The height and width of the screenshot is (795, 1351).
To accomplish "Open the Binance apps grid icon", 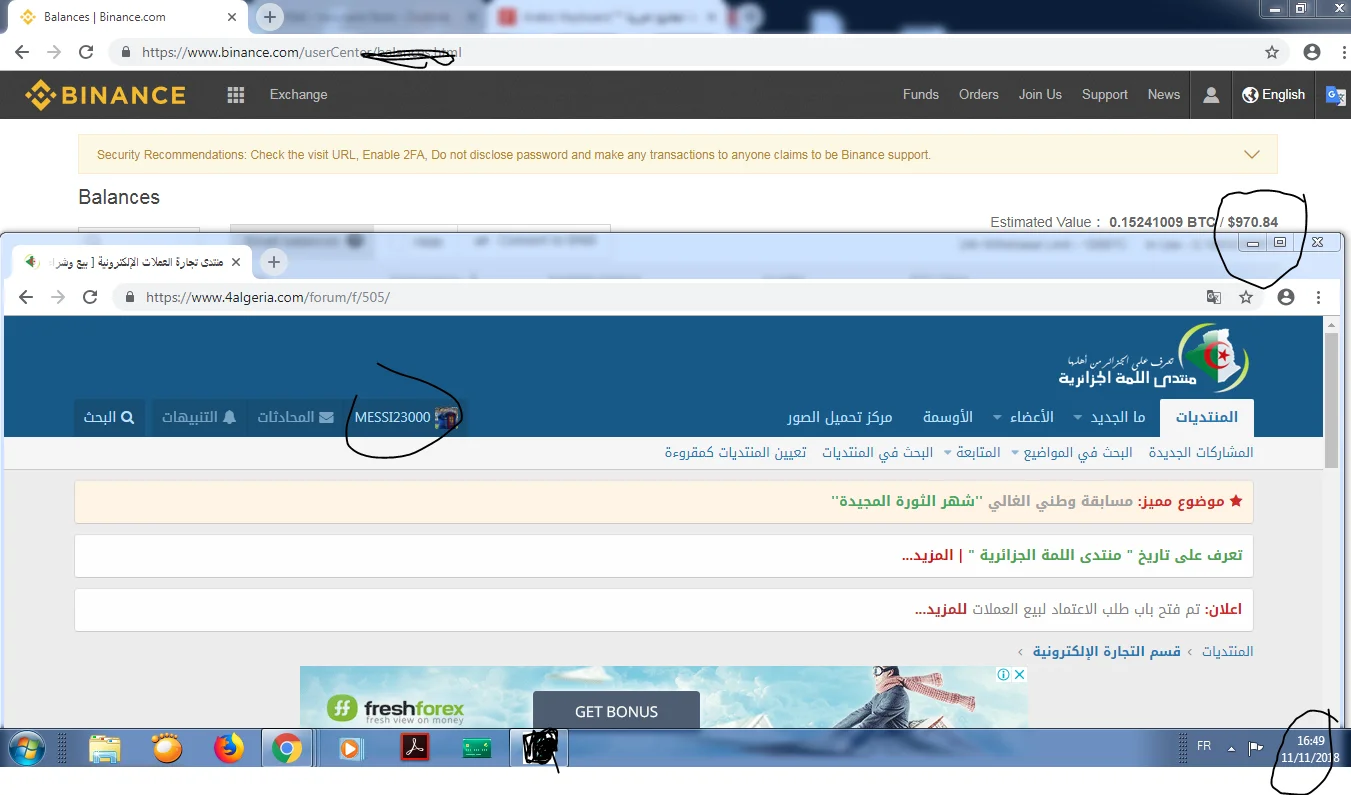I will point(236,95).
